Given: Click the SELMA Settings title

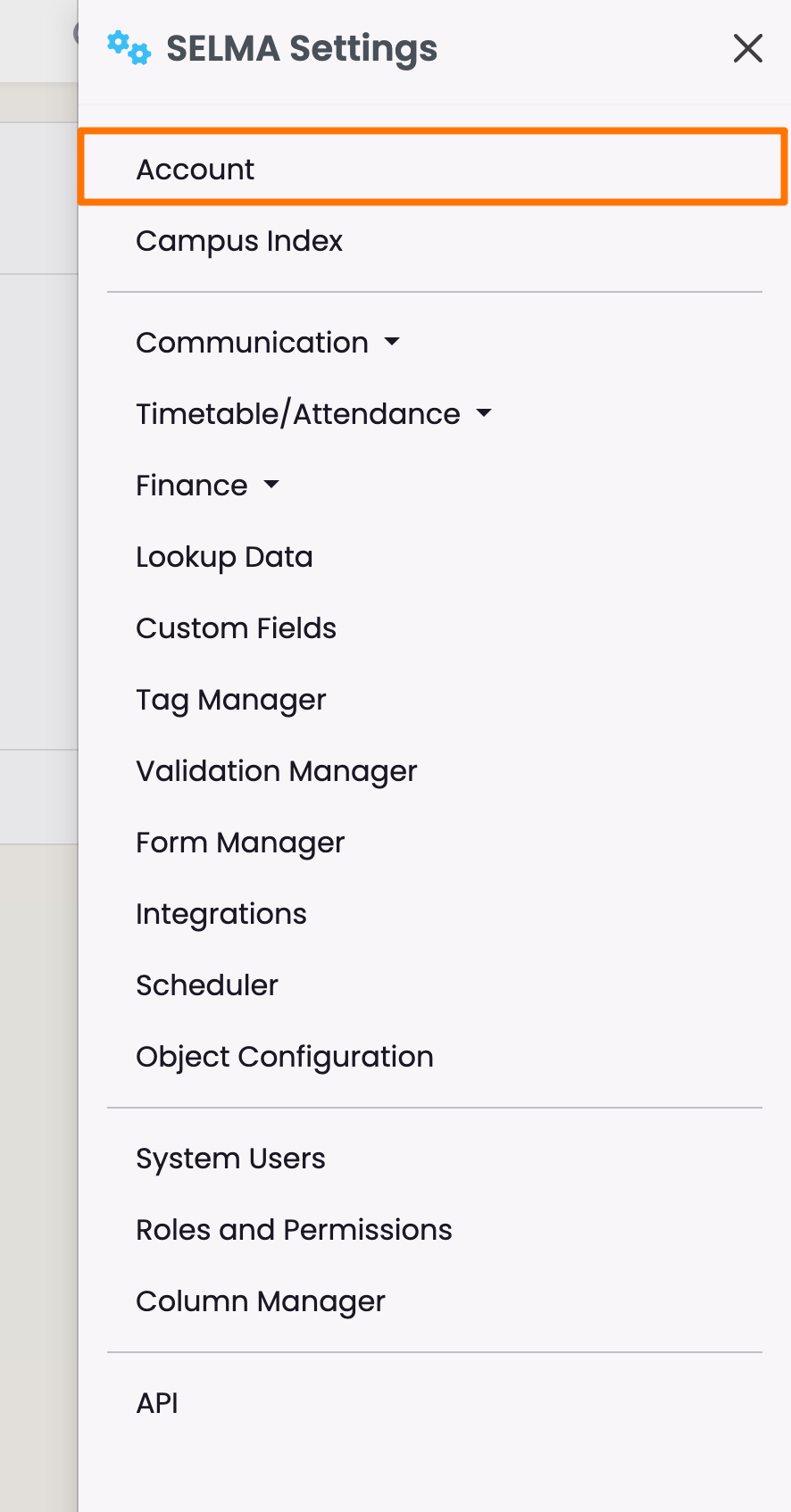Looking at the screenshot, I should click(302, 48).
